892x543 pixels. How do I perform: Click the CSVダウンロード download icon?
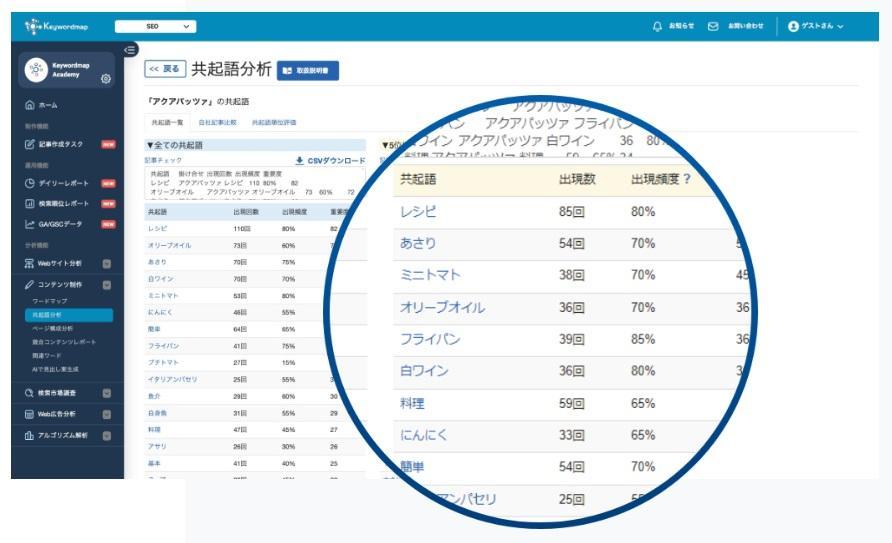click(299, 161)
